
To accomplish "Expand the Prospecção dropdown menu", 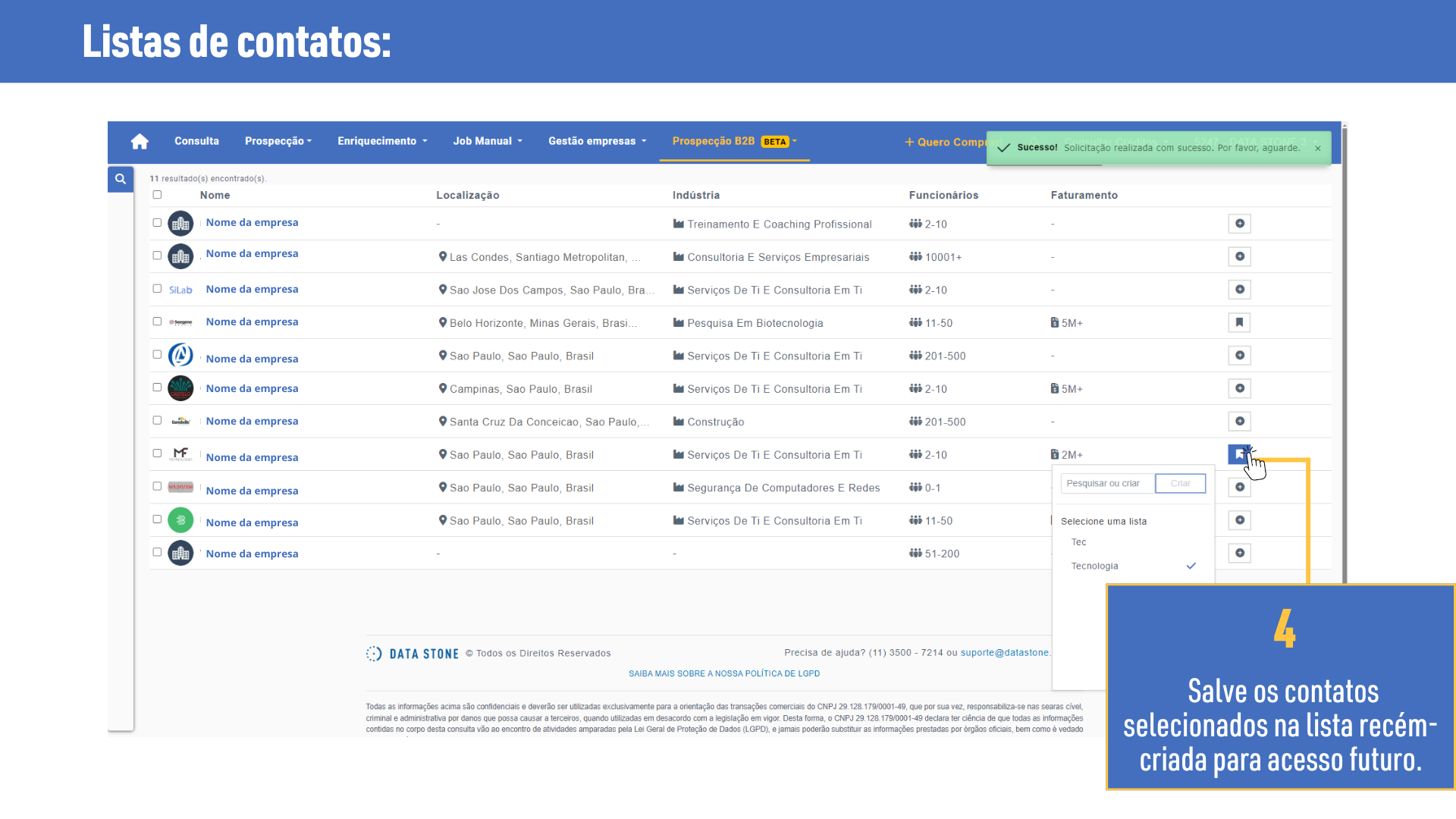I will [x=278, y=141].
